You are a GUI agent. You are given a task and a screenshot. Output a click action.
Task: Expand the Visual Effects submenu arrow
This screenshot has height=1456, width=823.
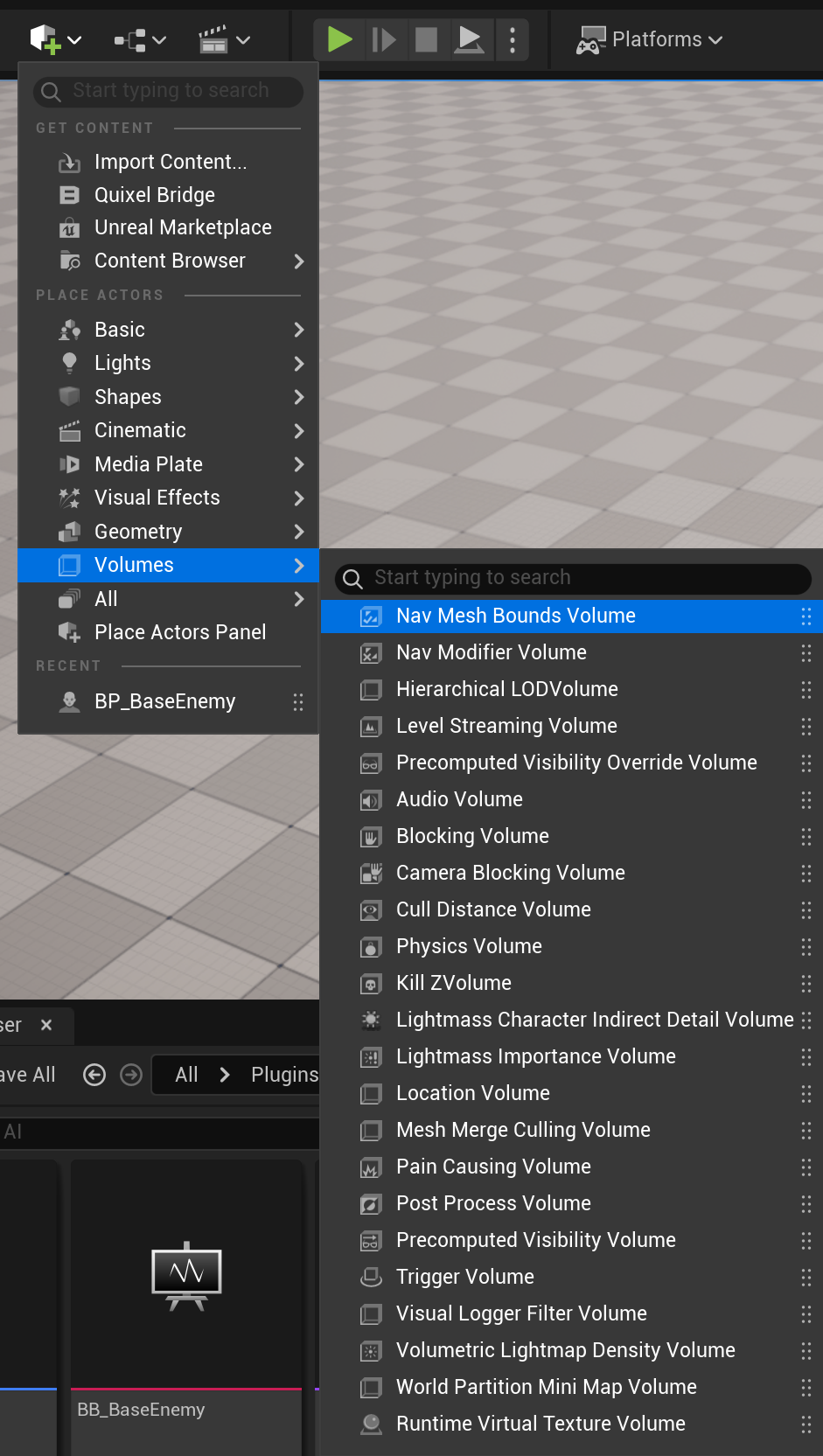click(x=299, y=498)
